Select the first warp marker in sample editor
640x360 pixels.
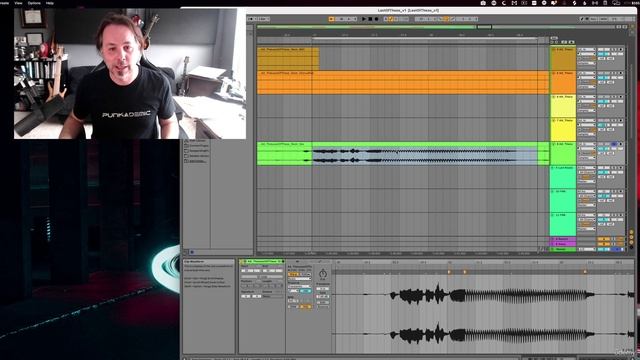coord(449,271)
